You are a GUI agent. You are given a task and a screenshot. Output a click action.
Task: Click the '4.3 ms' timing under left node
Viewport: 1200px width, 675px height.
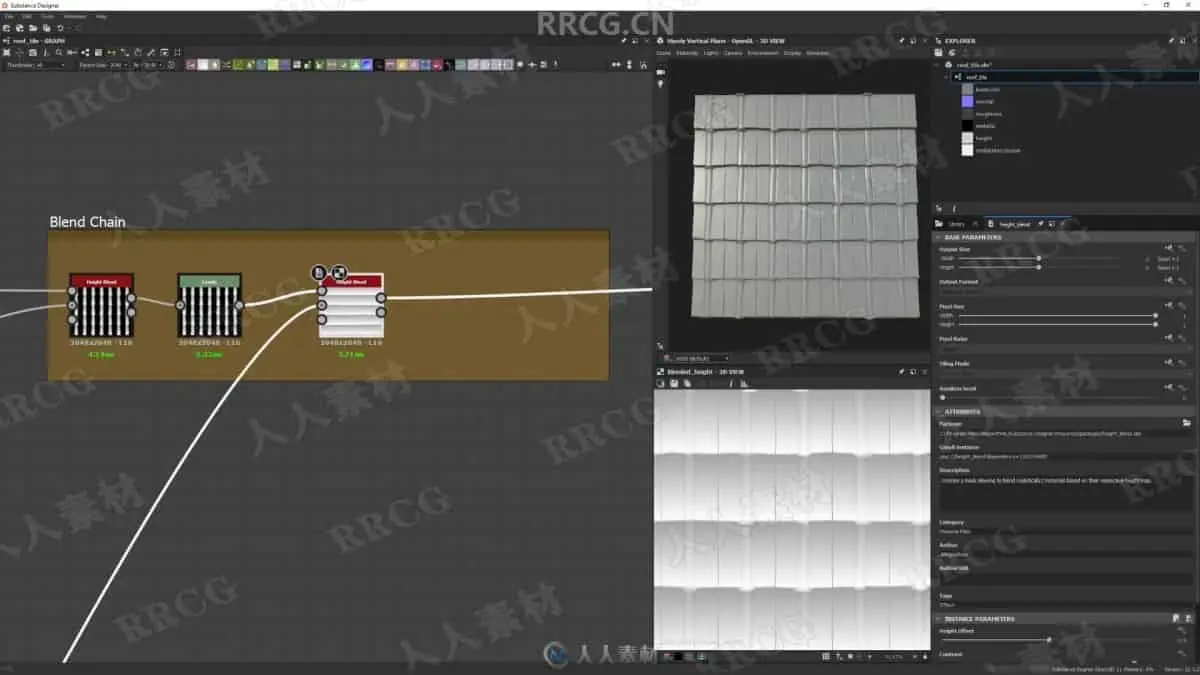101,354
